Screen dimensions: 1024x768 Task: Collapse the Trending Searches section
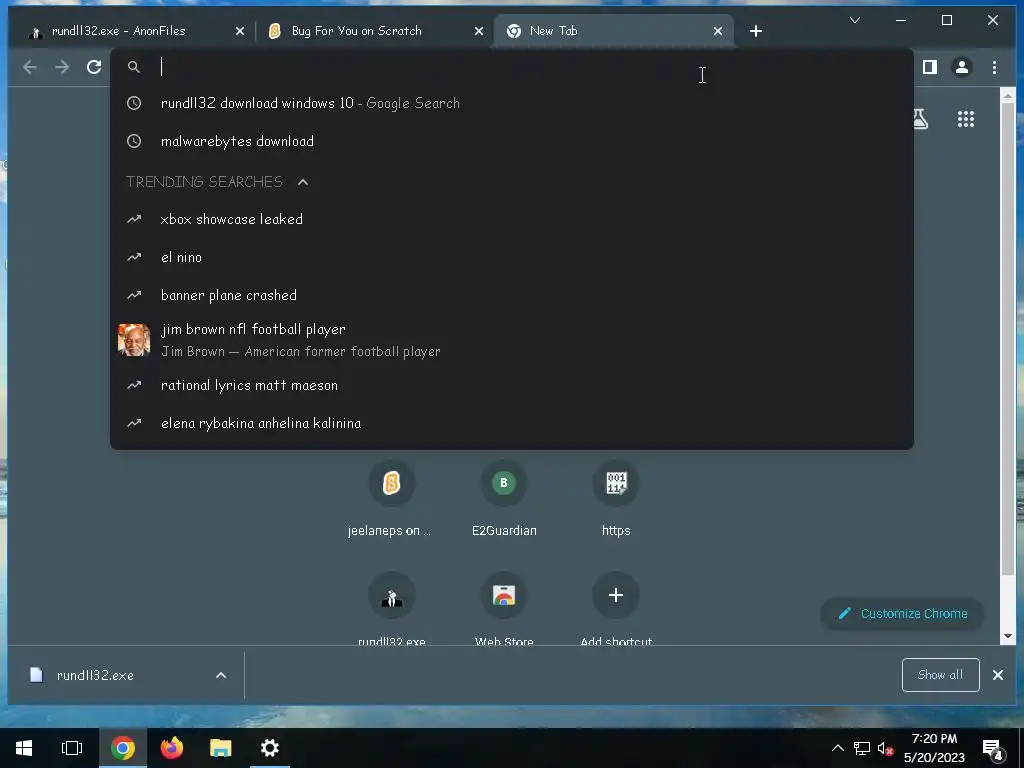[302, 182]
